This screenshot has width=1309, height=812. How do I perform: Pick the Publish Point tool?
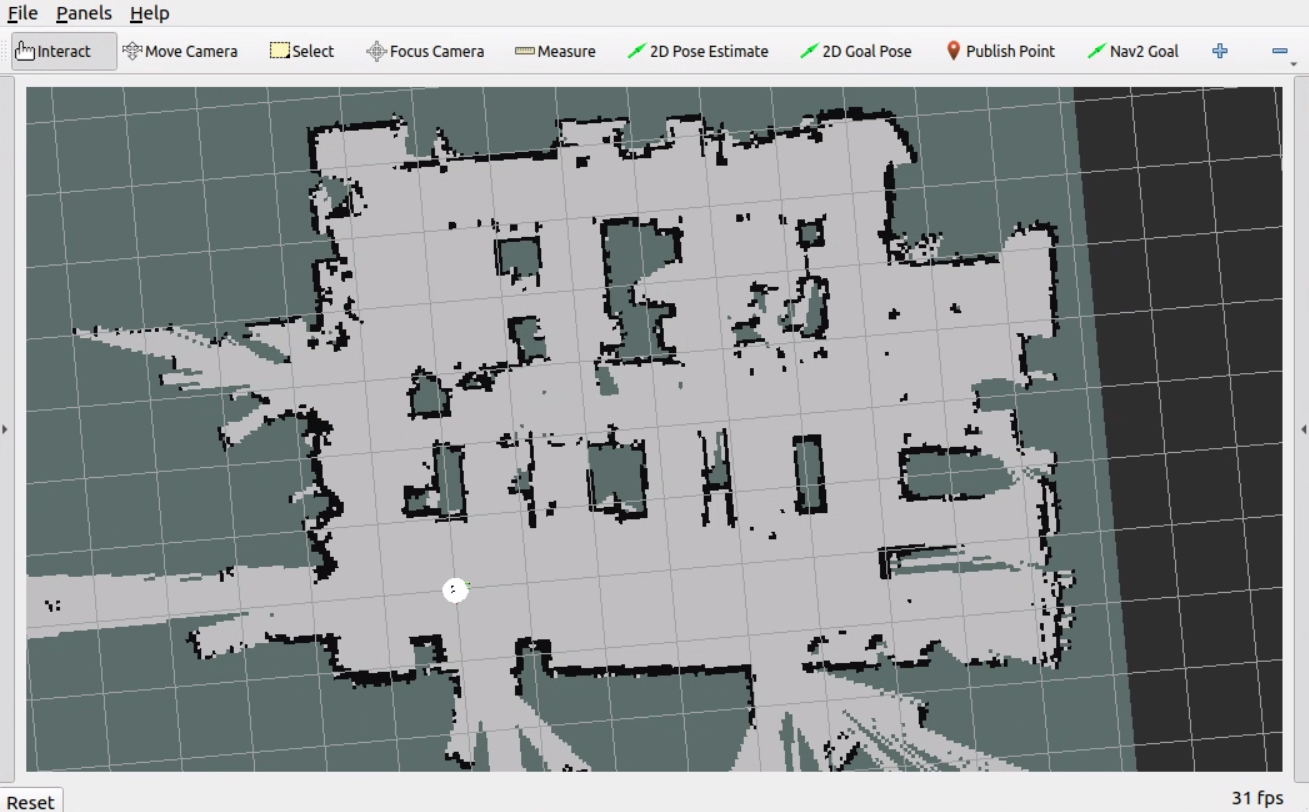(1000, 50)
